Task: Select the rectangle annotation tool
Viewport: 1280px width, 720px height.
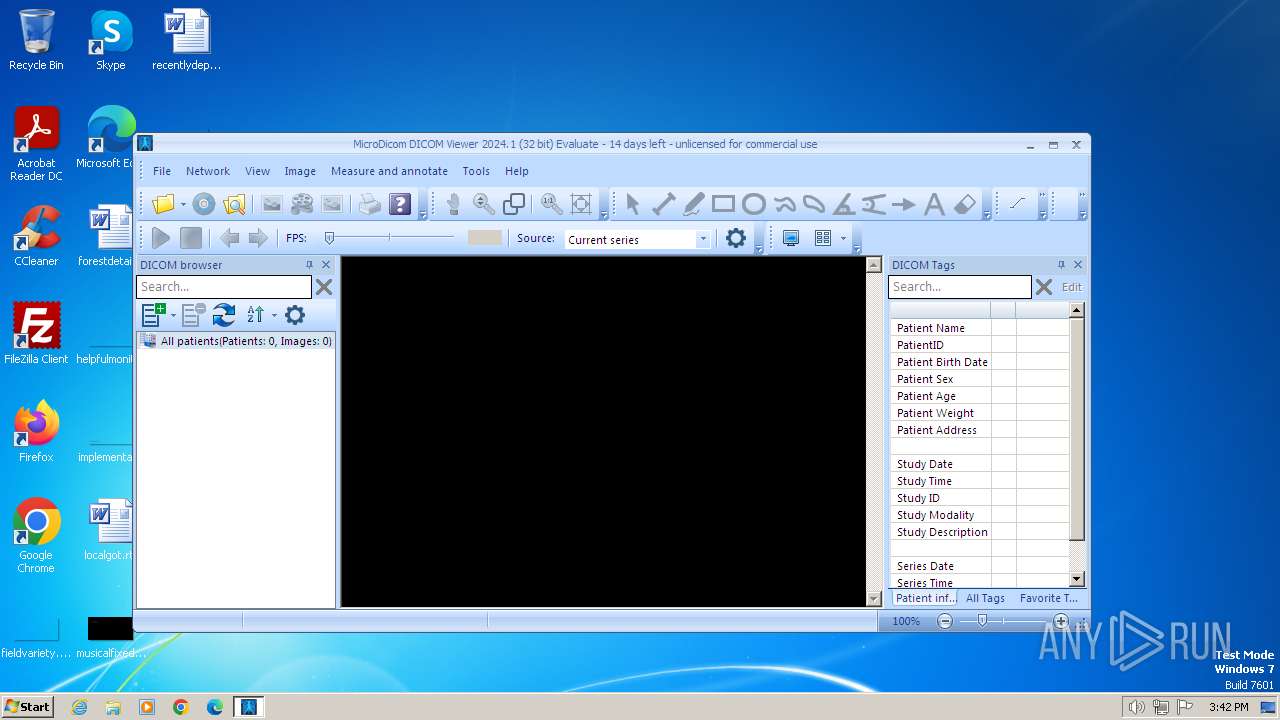Action: (x=723, y=204)
